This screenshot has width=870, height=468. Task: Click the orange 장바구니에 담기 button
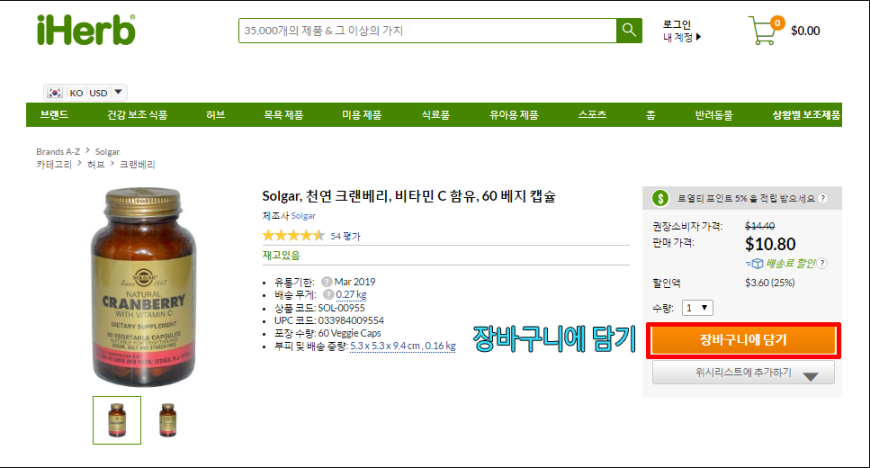tap(743, 340)
